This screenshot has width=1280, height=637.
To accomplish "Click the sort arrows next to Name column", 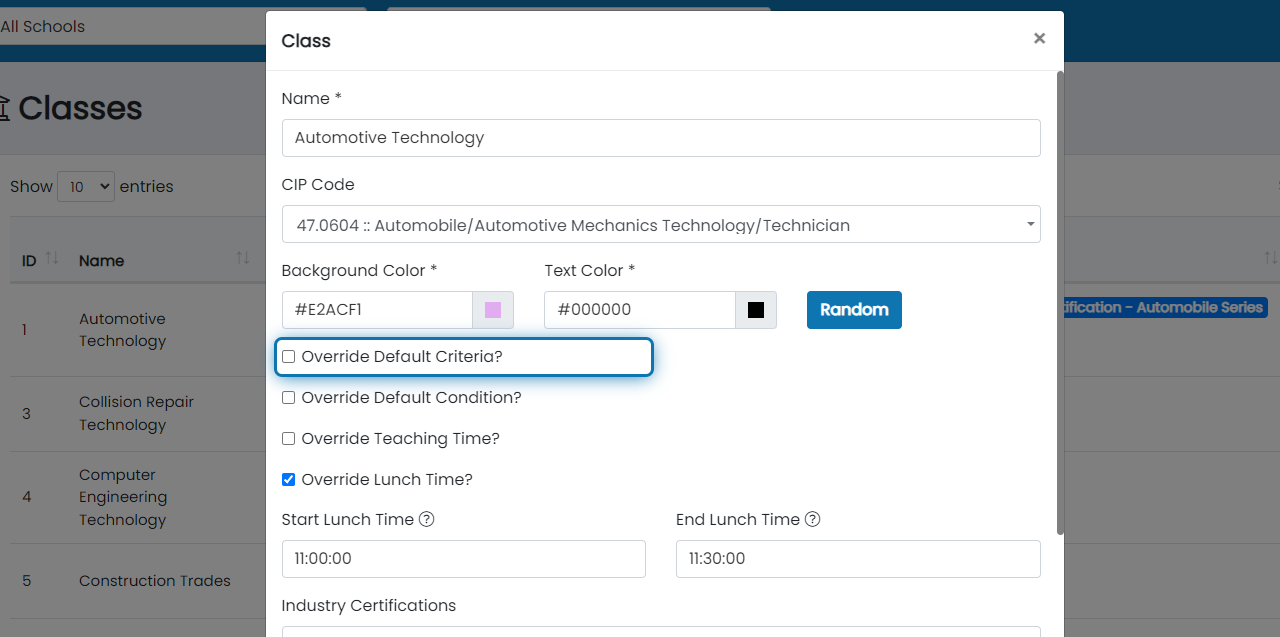I will point(242,259).
